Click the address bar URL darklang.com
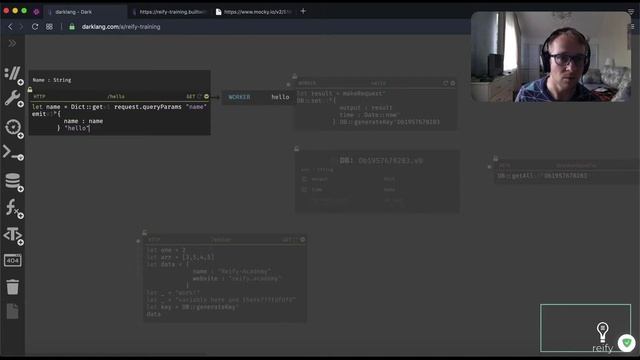 121,27
